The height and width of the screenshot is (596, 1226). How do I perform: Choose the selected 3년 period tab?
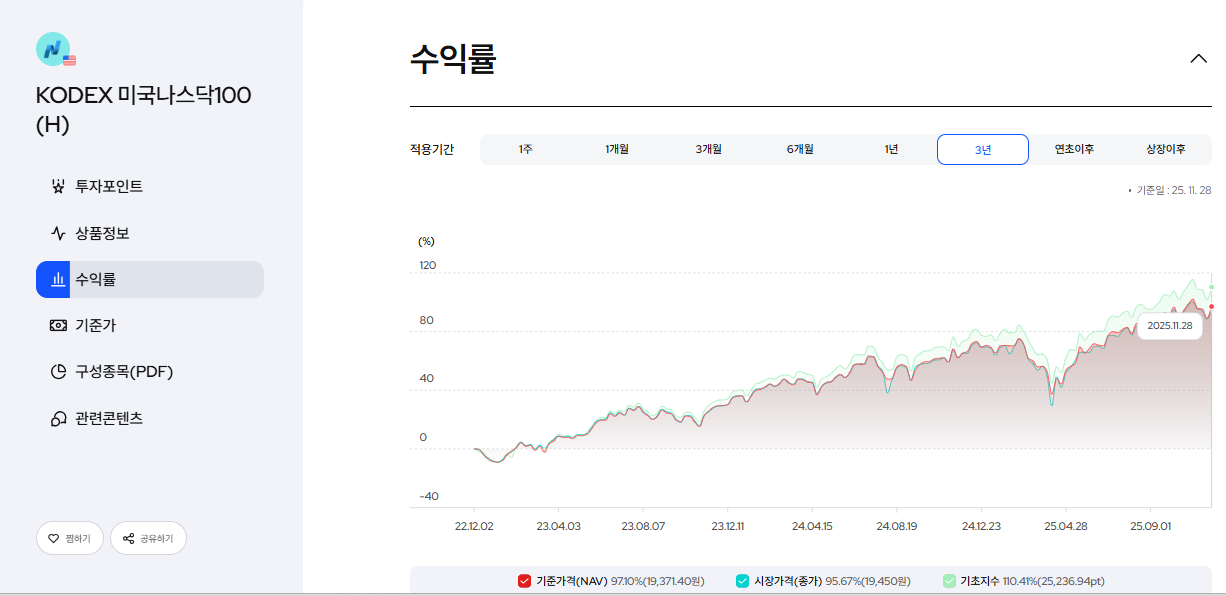pos(983,149)
